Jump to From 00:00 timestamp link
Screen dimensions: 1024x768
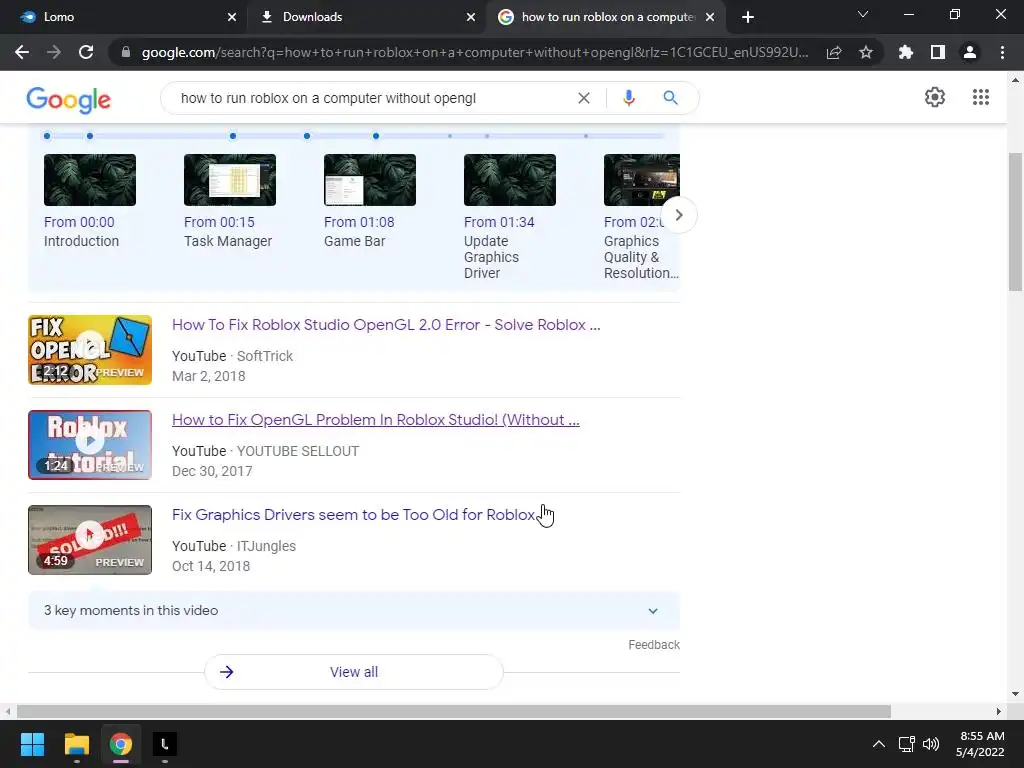click(79, 222)
